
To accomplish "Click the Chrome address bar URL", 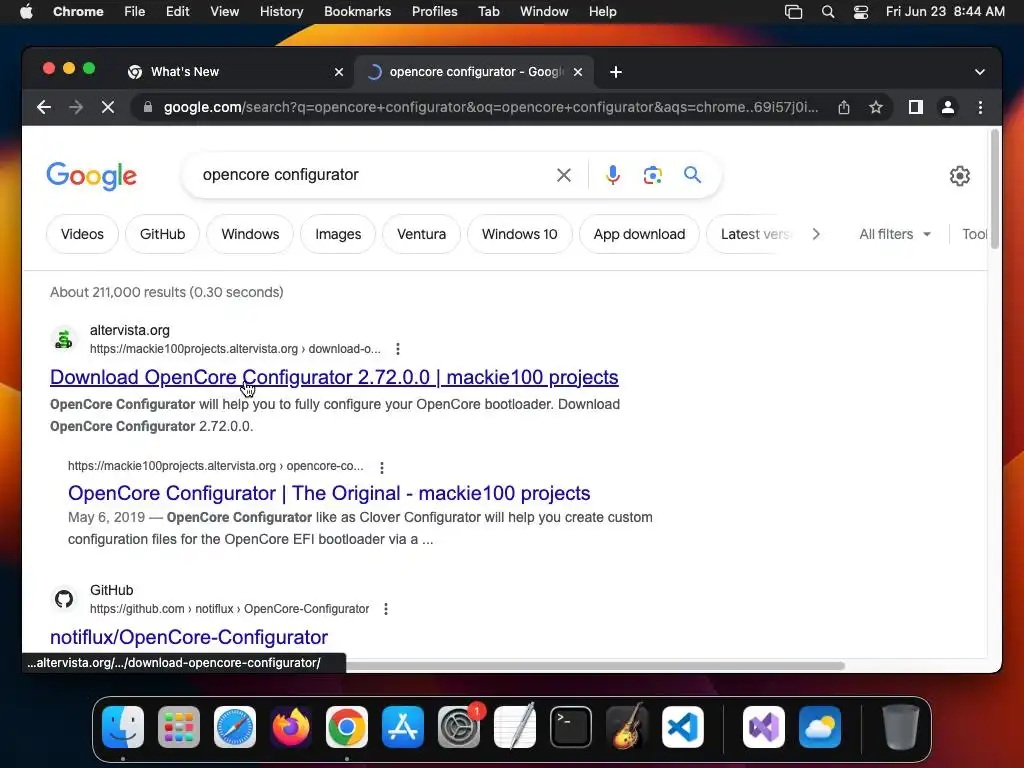I will pyautogui.click(x=490, y=107).
